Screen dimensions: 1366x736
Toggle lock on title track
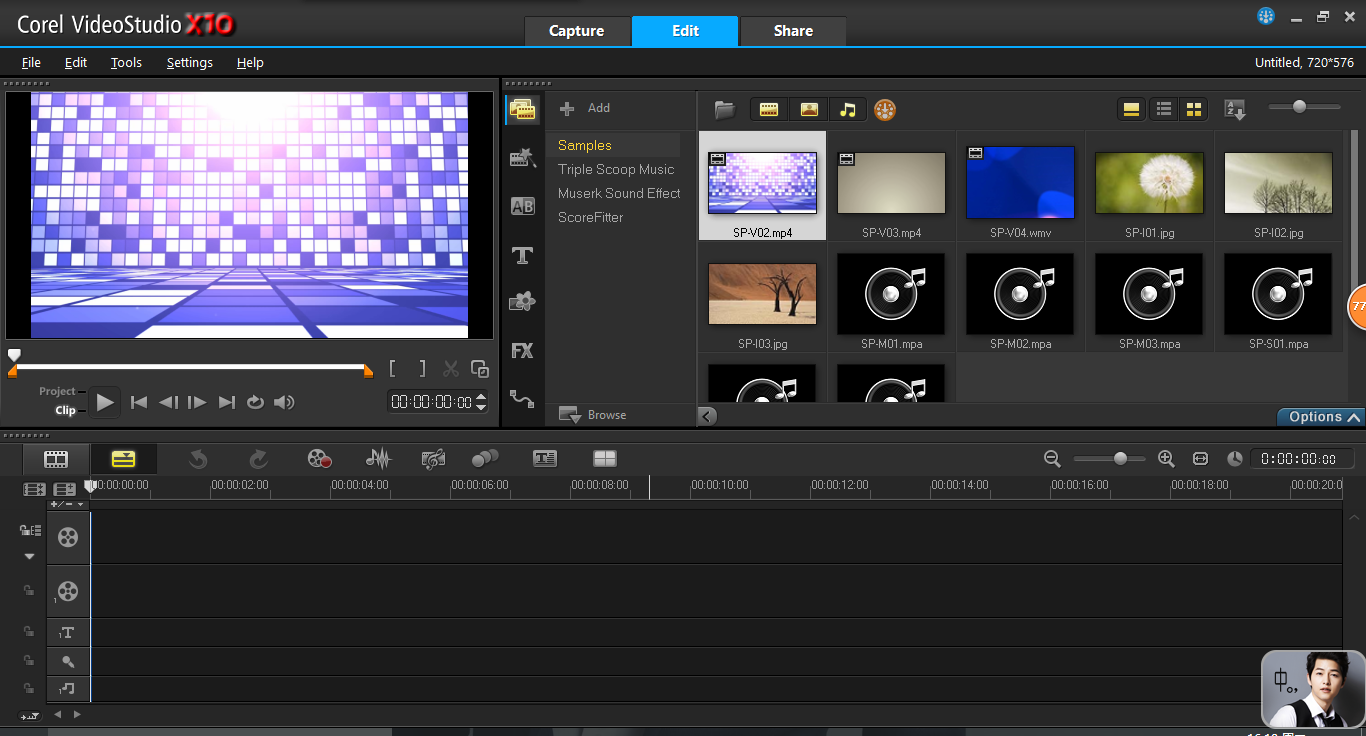29,632
